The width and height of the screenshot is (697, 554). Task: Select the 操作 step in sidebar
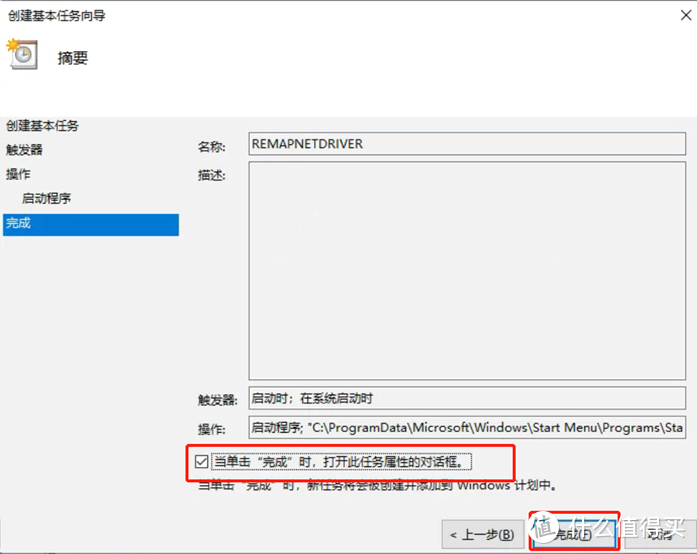[18, 174]
